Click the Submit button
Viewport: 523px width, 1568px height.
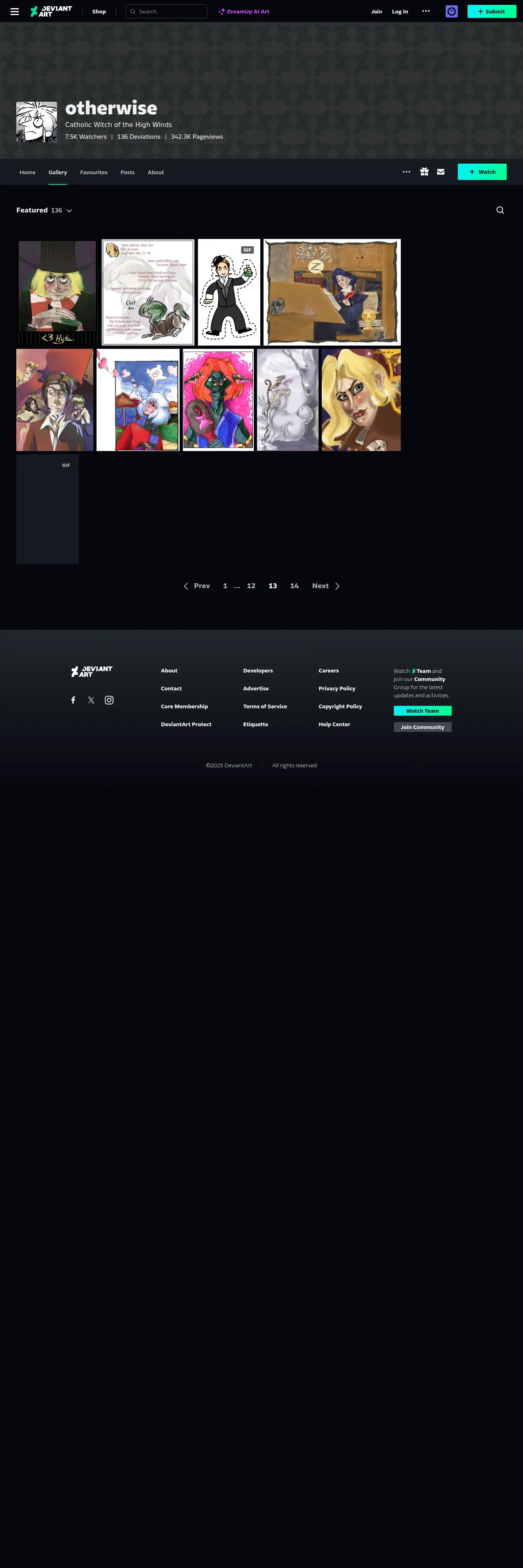tap(492, 11)
